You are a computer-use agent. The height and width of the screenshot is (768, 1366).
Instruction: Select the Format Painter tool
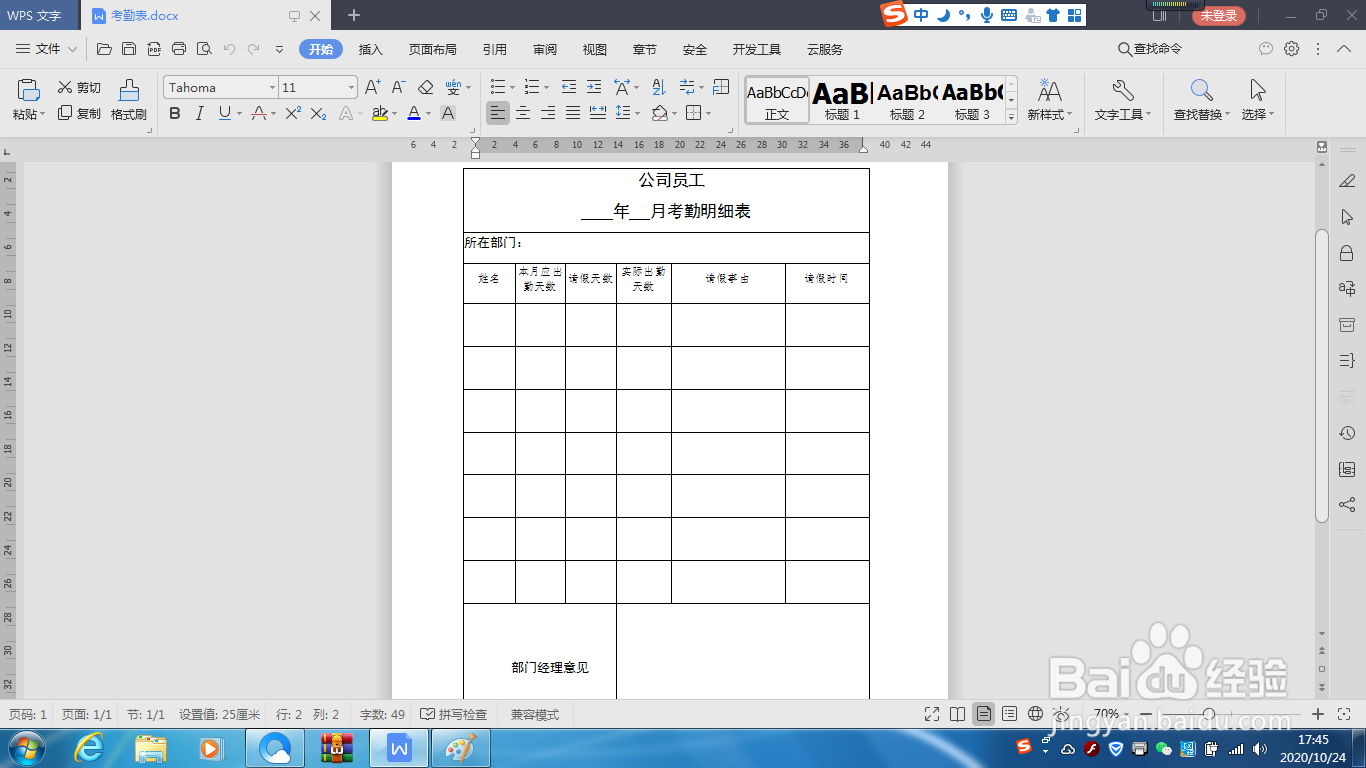point(129,97)
